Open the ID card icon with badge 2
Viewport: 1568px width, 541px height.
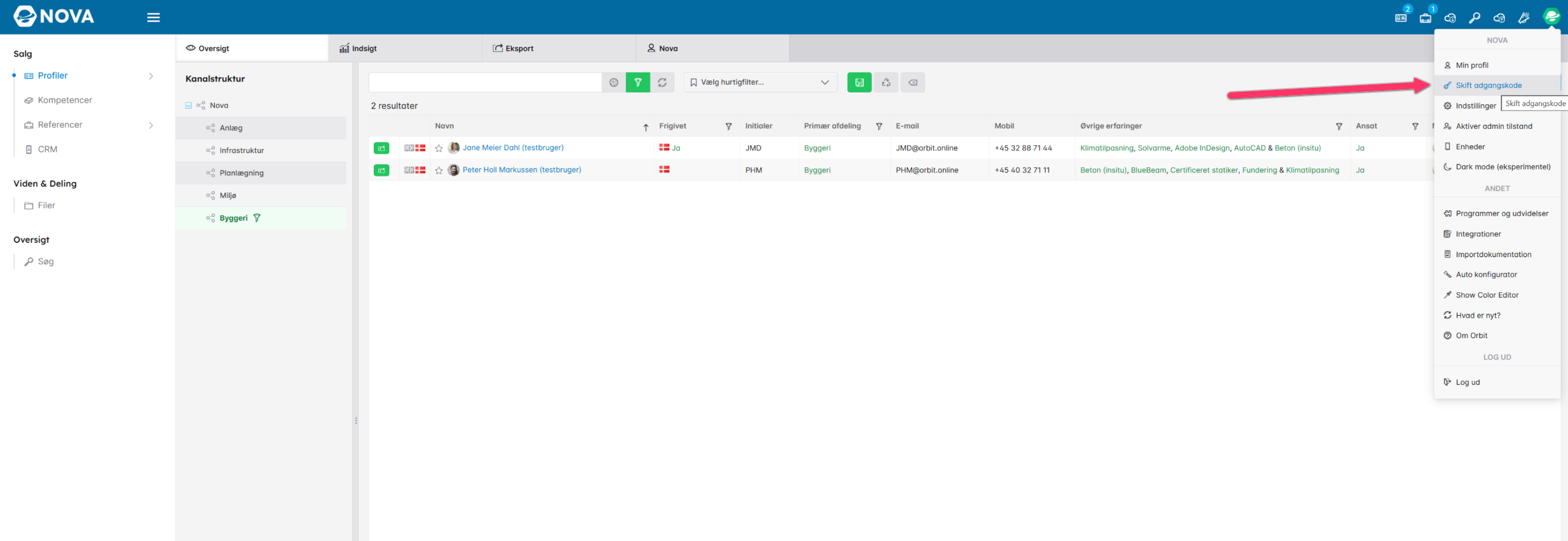coord(1401,18)
